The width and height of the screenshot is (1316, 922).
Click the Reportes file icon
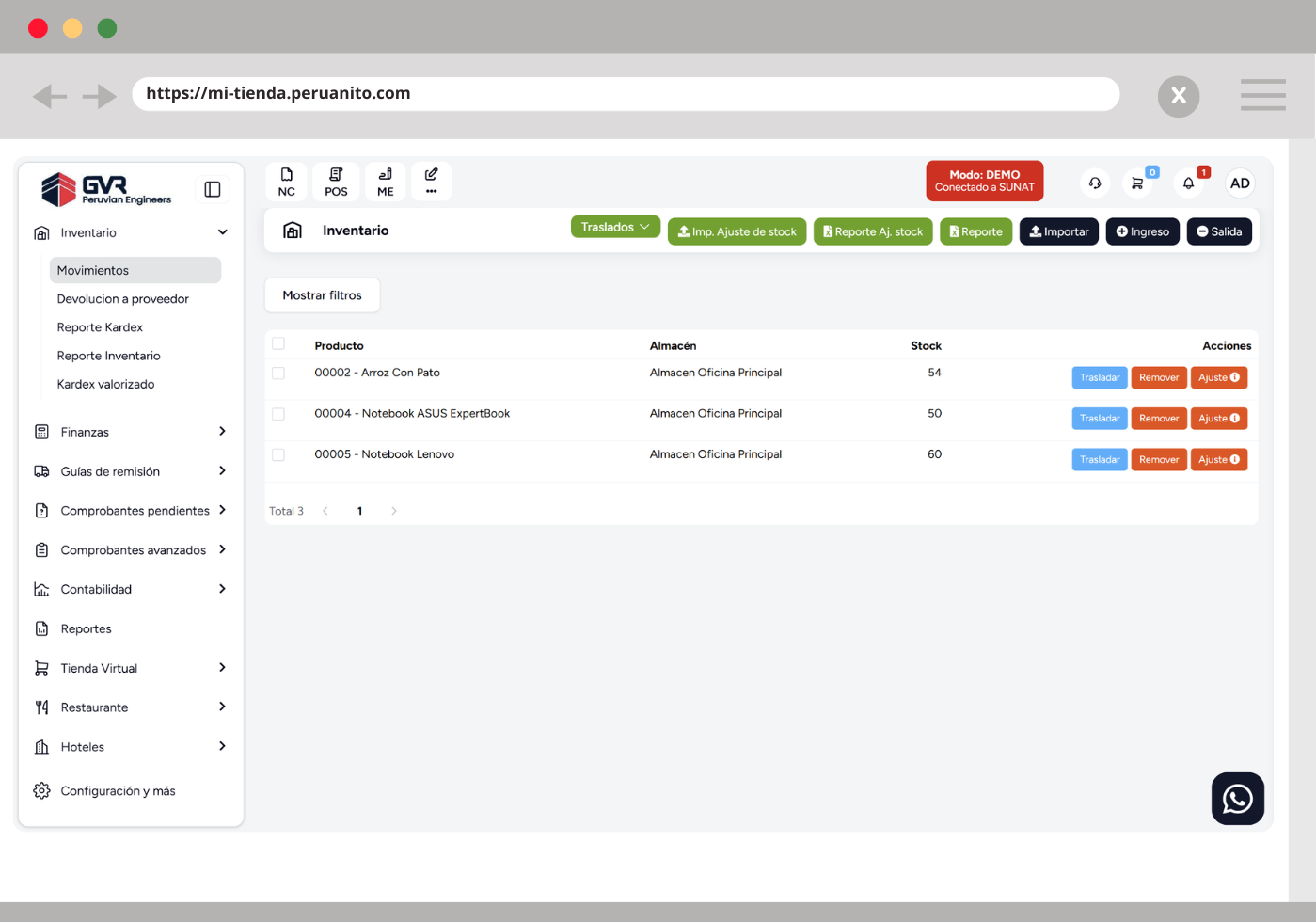tap(41, 628)
